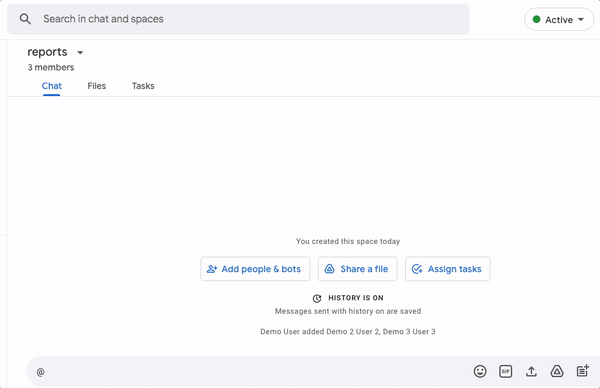The width and height of the screenshot is (600, 388).
Task: Select the Share a file button
Action: pyautogui.click(x=357, y=269)
